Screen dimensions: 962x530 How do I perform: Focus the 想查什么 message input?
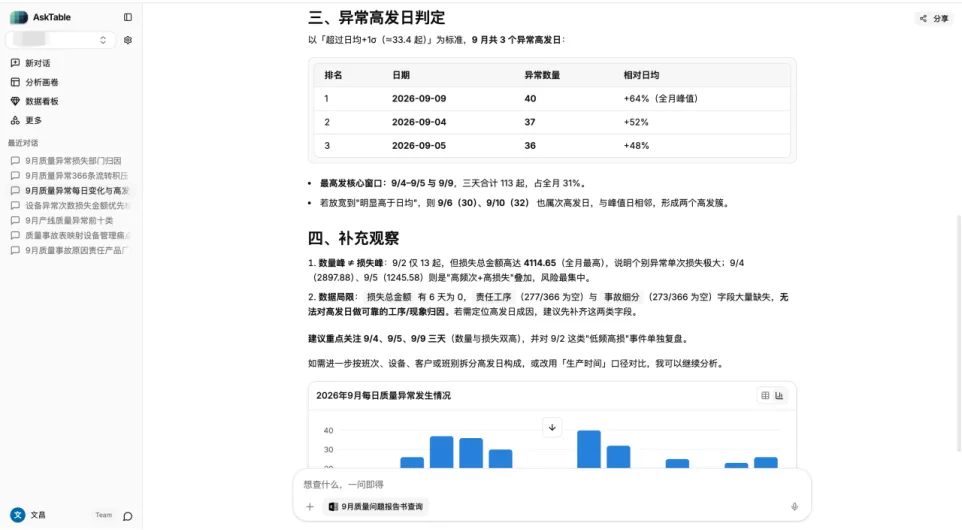[x=552, y=485]
